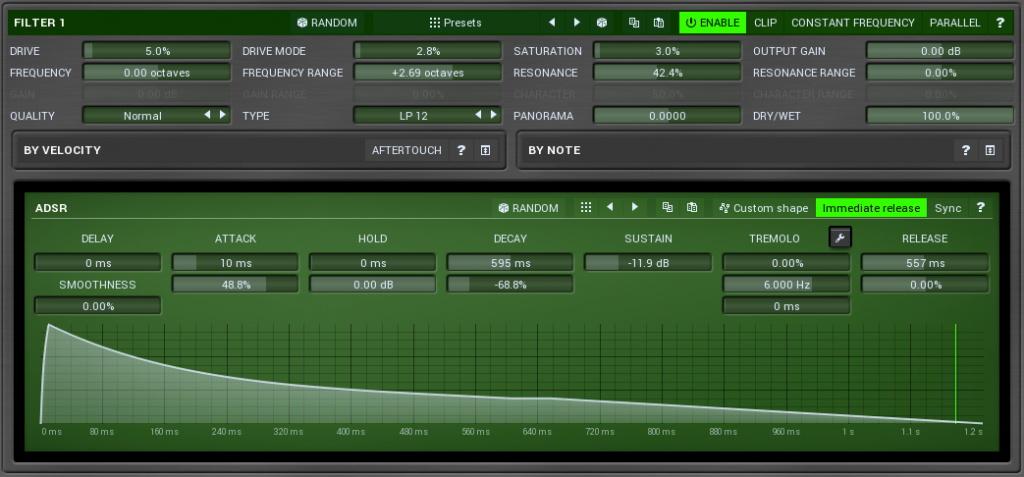1024x477 pixels.
Task: Adjust ATTACK time 10 ms
Action: pyautogui.click(x=235, y=263)
